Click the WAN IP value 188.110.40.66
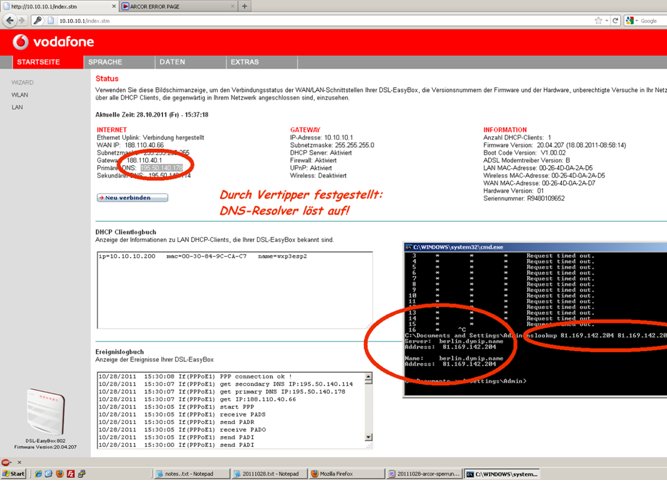 click(144, 145)
